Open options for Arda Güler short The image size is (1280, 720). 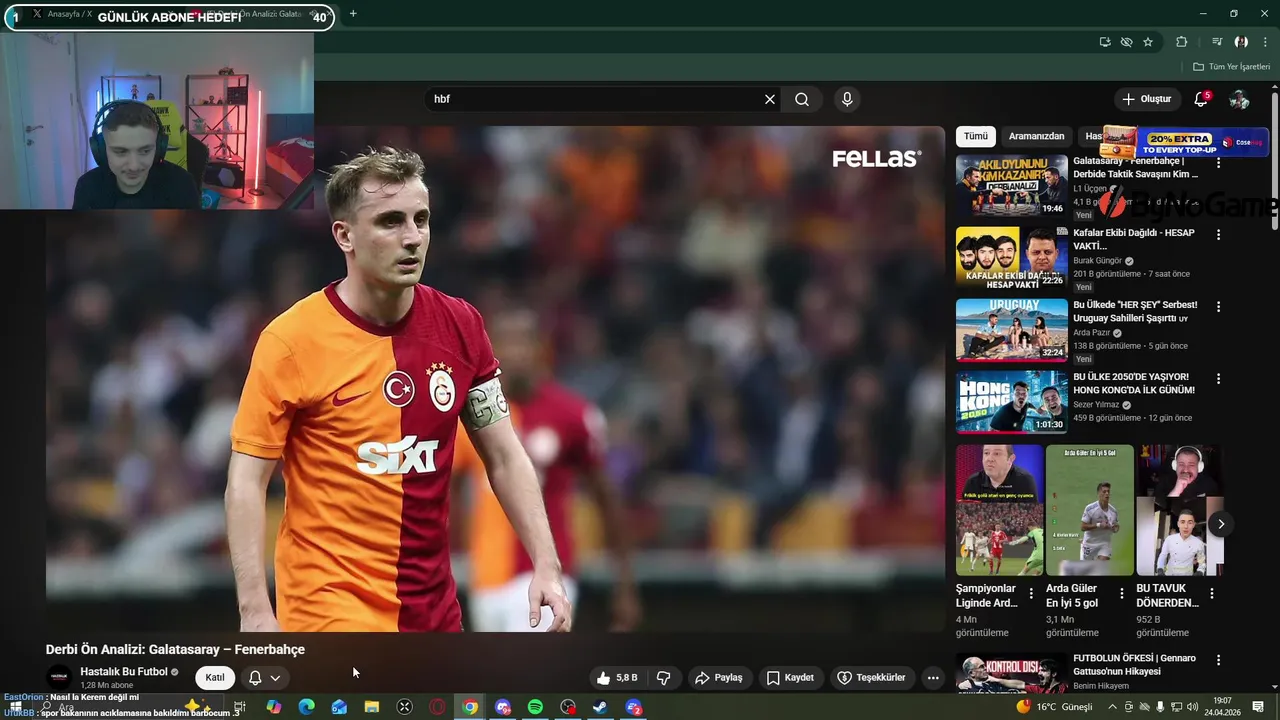click(x=1121, y=594)
